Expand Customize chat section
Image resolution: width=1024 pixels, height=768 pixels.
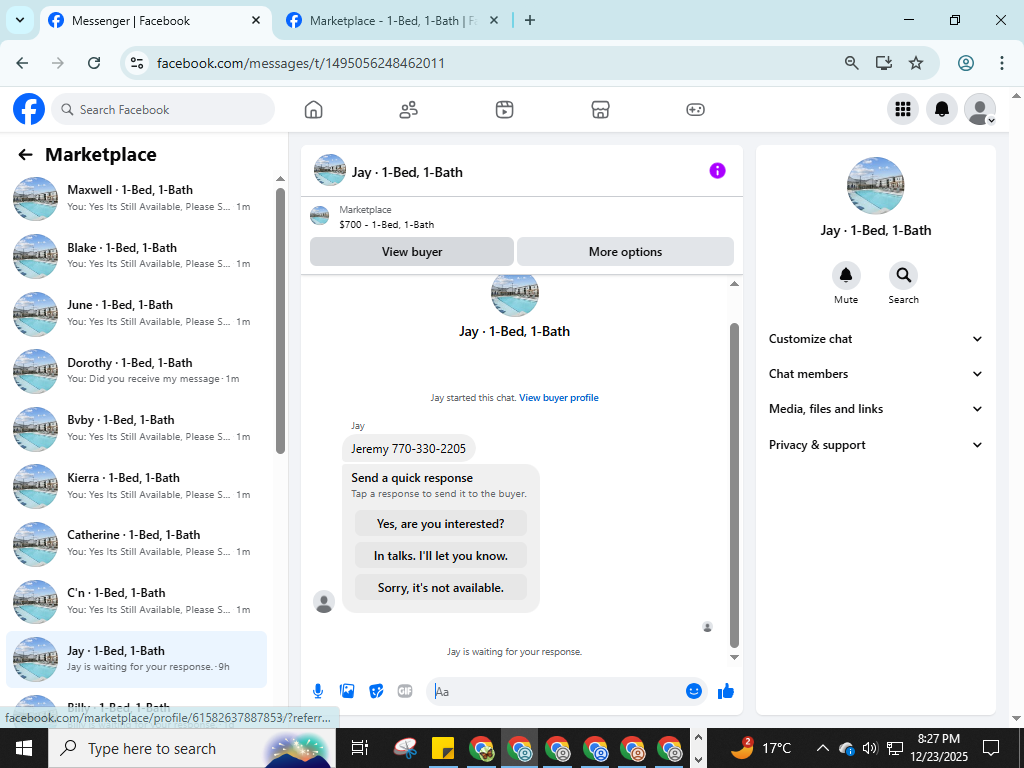coord(875,339)
